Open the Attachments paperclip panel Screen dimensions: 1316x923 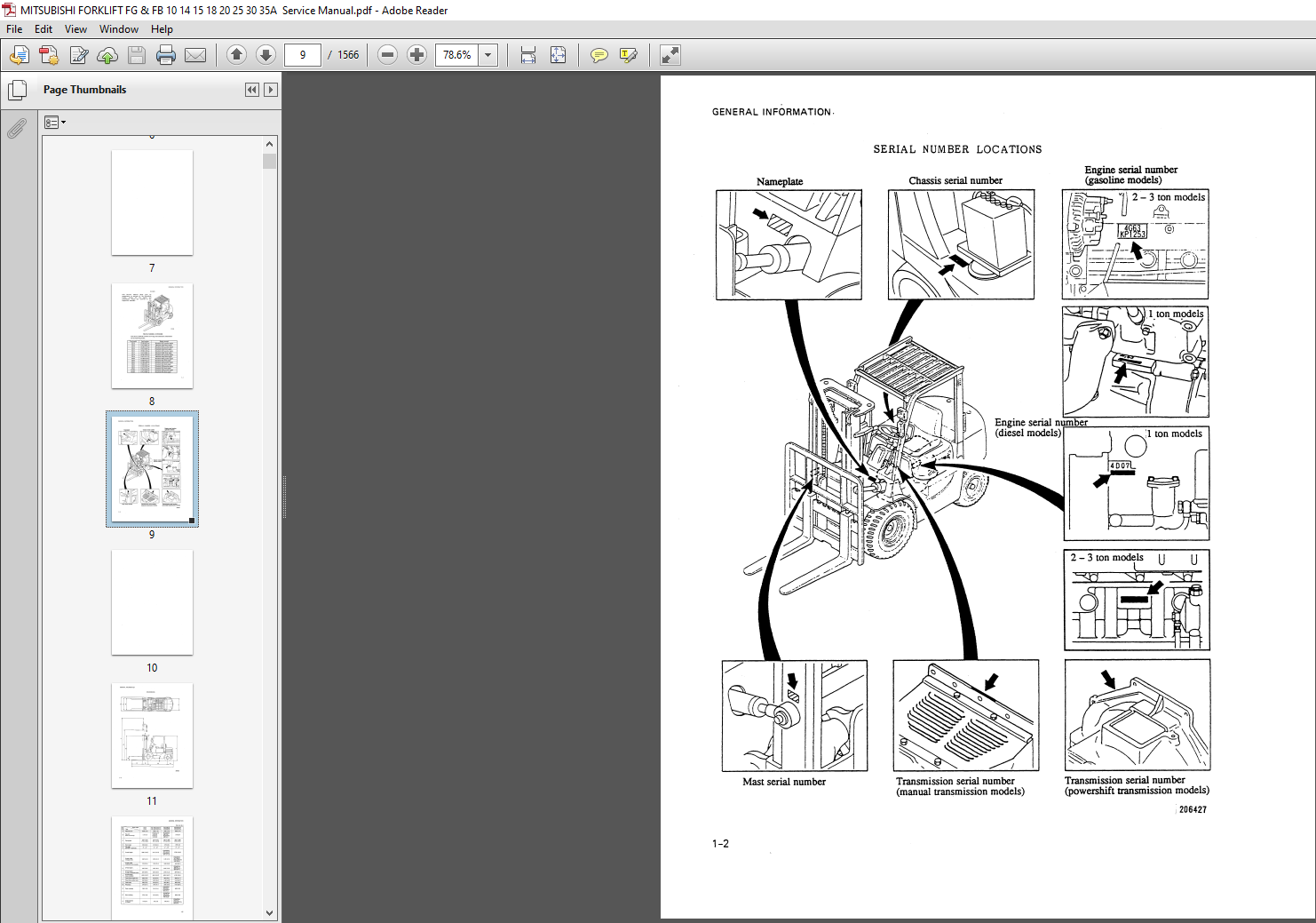coord(17,129)
